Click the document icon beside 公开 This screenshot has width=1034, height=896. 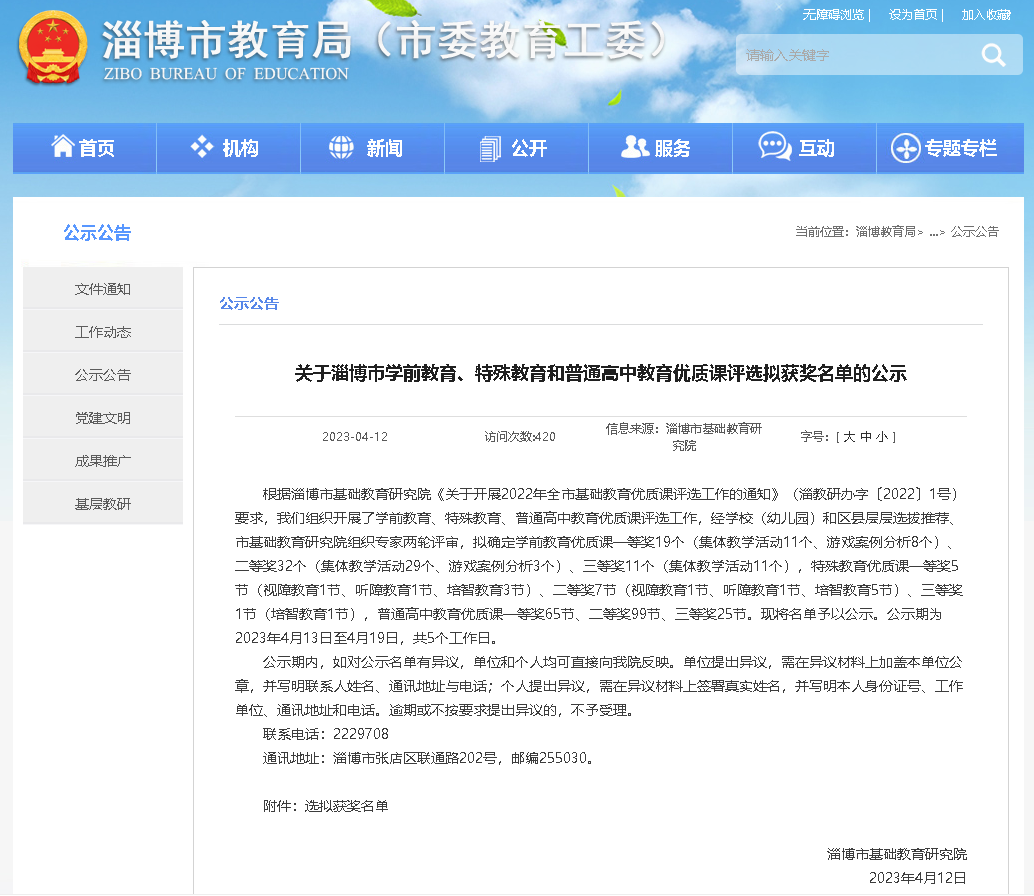tap(490, 148)
